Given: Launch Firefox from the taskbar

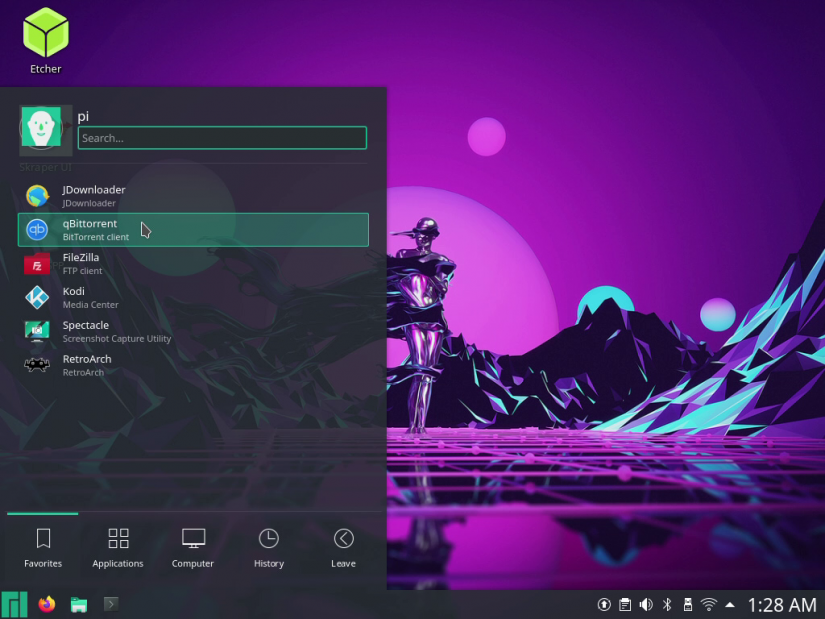Looking at the screenshot, I should pos(46,604).
